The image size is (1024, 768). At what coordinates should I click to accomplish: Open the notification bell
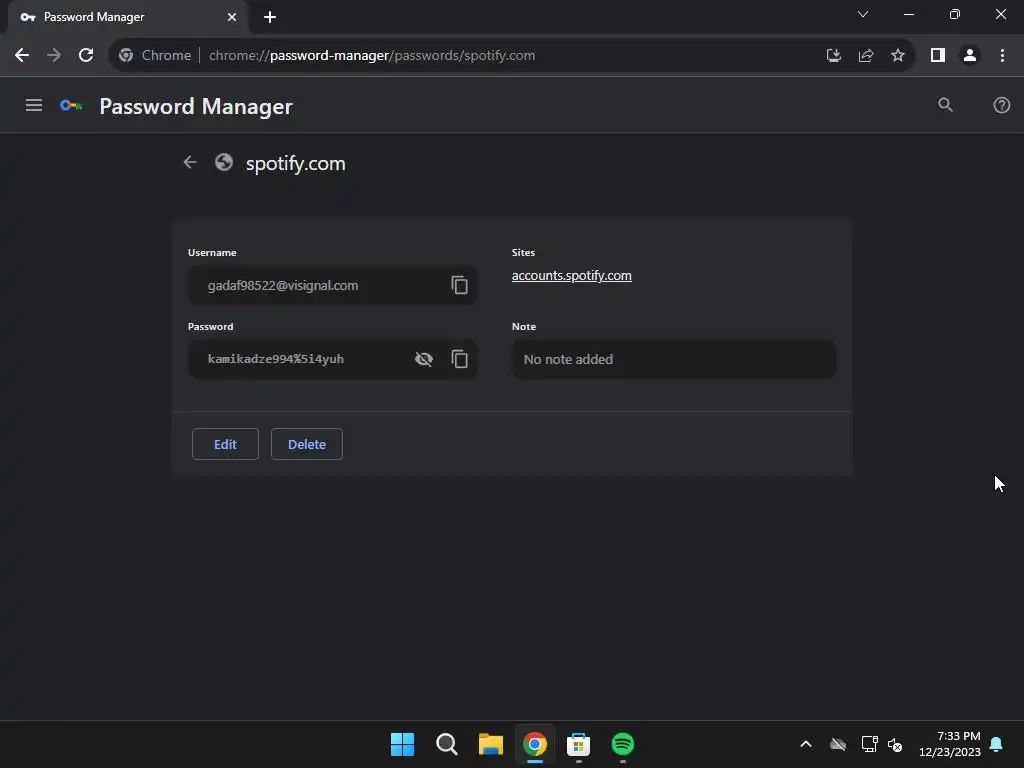click(x=996, y=744)
